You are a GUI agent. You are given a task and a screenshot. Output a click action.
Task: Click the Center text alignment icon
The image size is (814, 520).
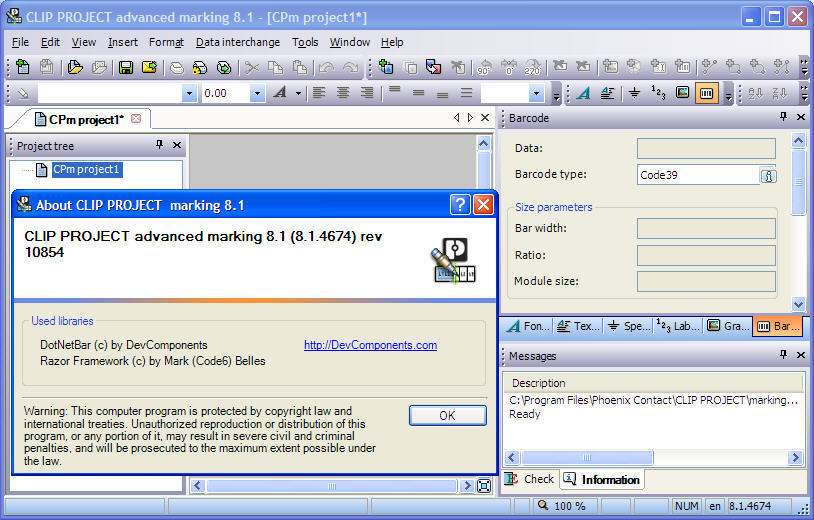[x=343, y=93]
